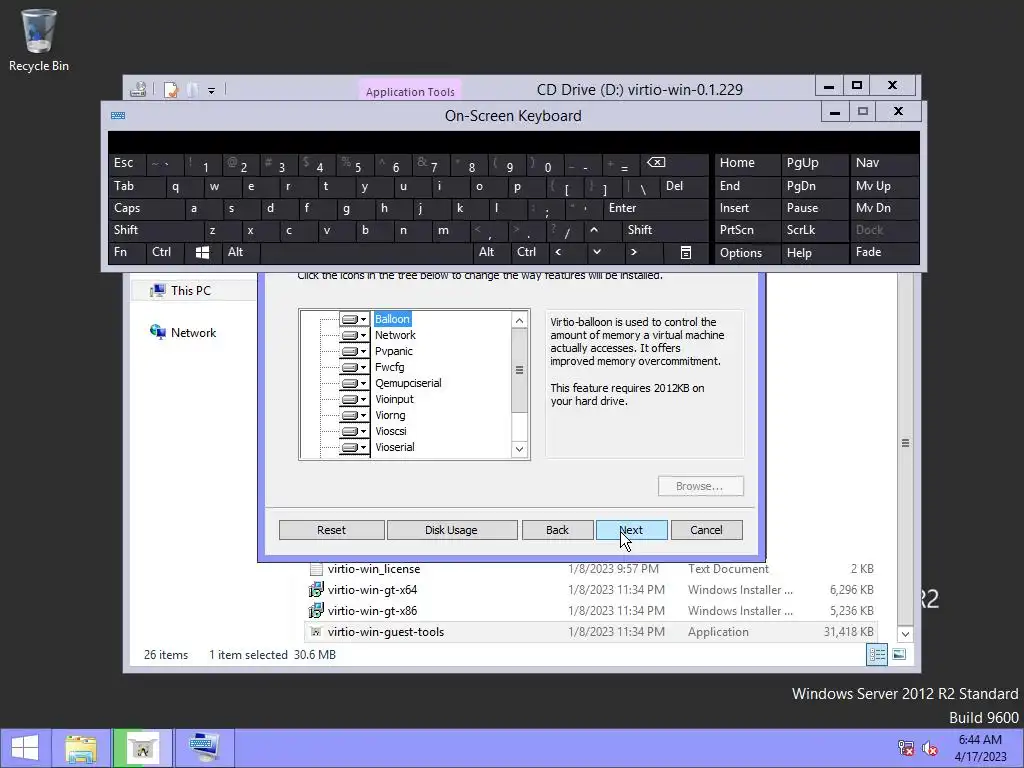Toggle the left Alt key on keyboard

pyautogui.click(x=240, y=253)
